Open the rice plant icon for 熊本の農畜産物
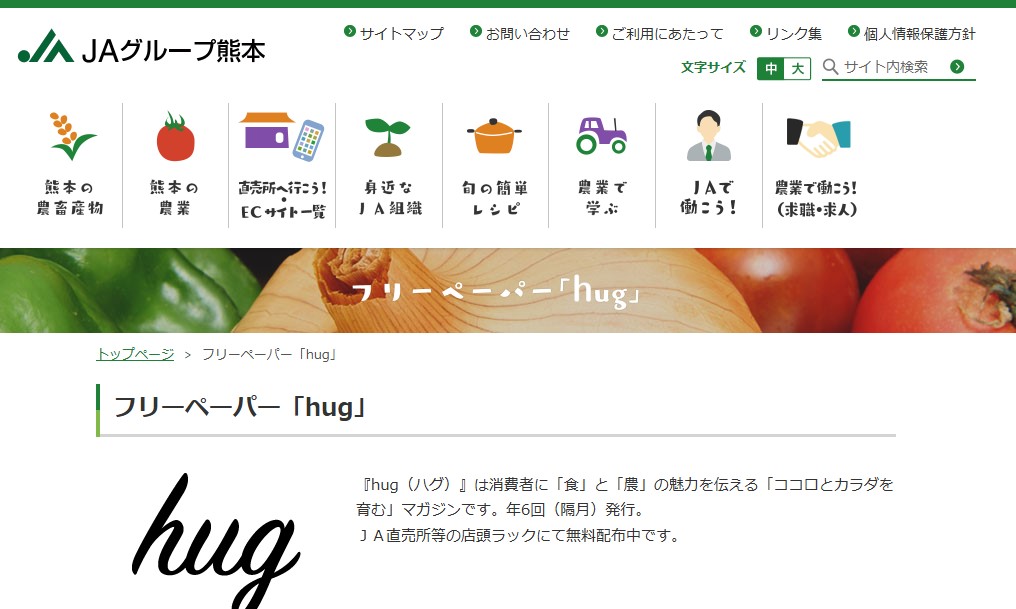The image size is (1016, 609). pyautogui.click(x=71, y=136)
